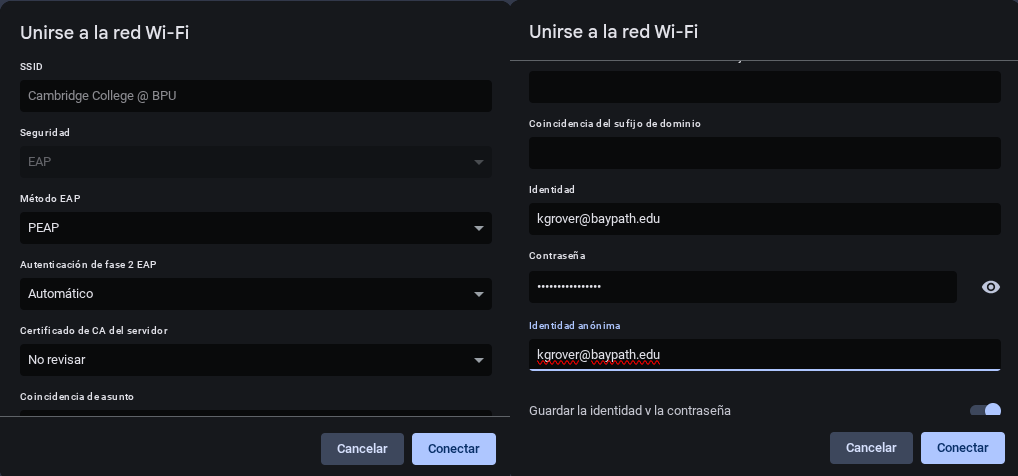Click the title of the dialog with the Identidad field
The image size is (1018, 476).
613,32
